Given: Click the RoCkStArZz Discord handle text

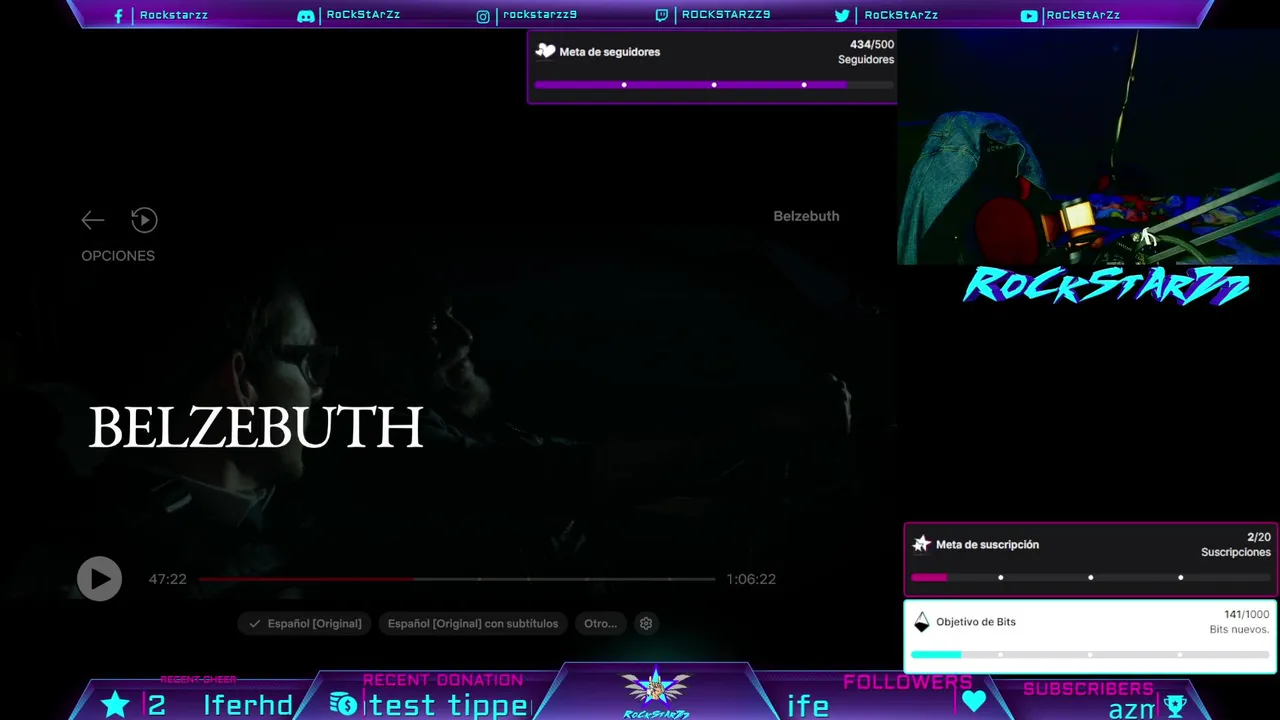Looking at the screenshot, I should tap(363, 15).
